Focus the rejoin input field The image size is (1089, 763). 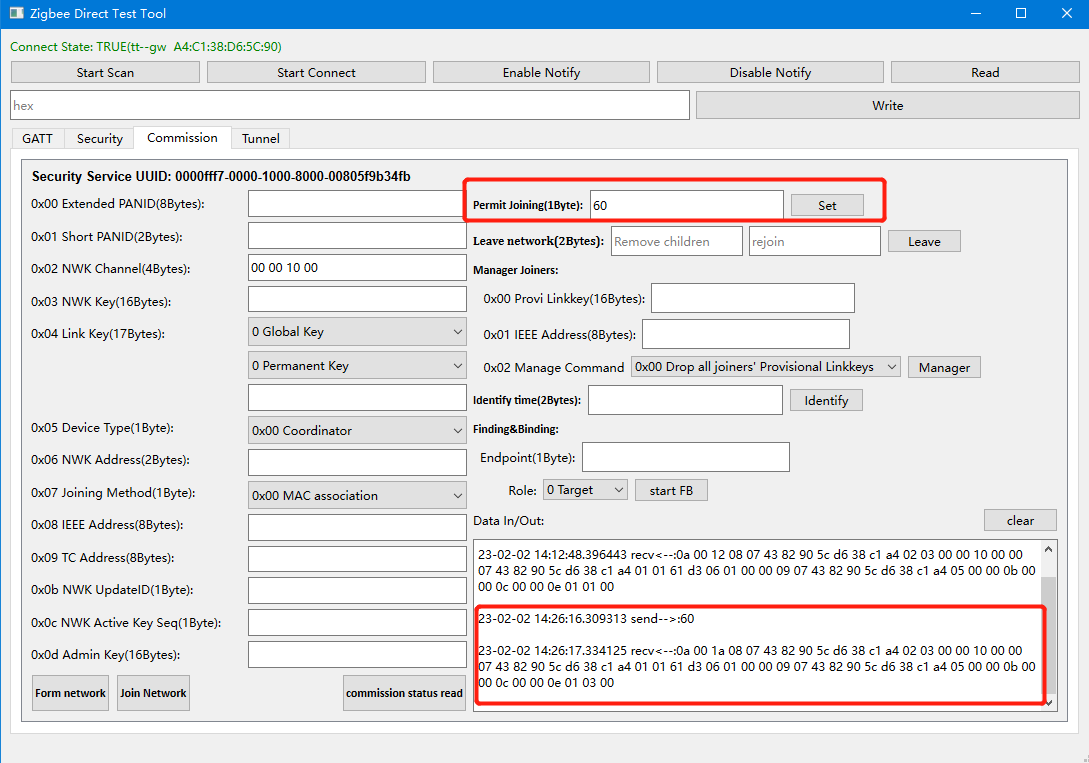pos(815,241)
